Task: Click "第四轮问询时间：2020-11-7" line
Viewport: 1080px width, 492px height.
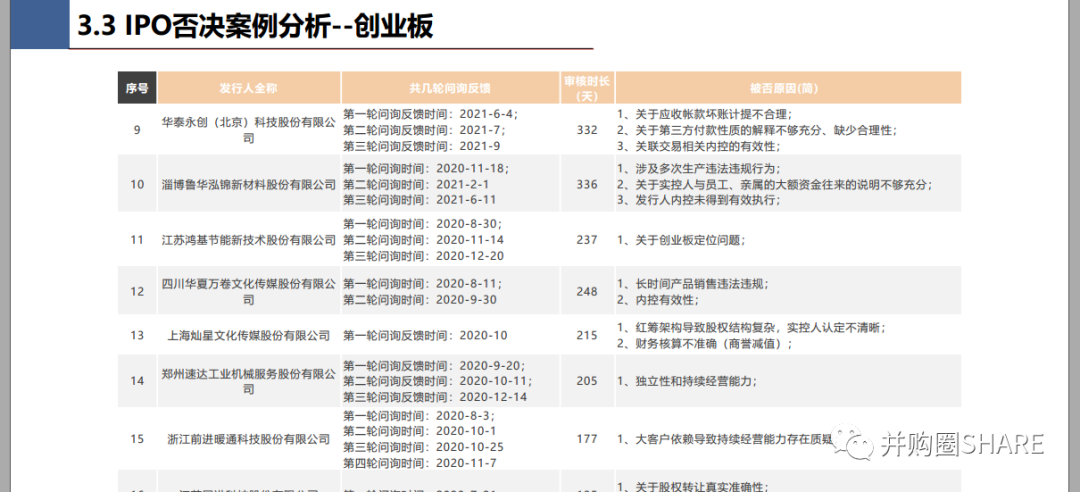Action: click(x=419, y=462)
